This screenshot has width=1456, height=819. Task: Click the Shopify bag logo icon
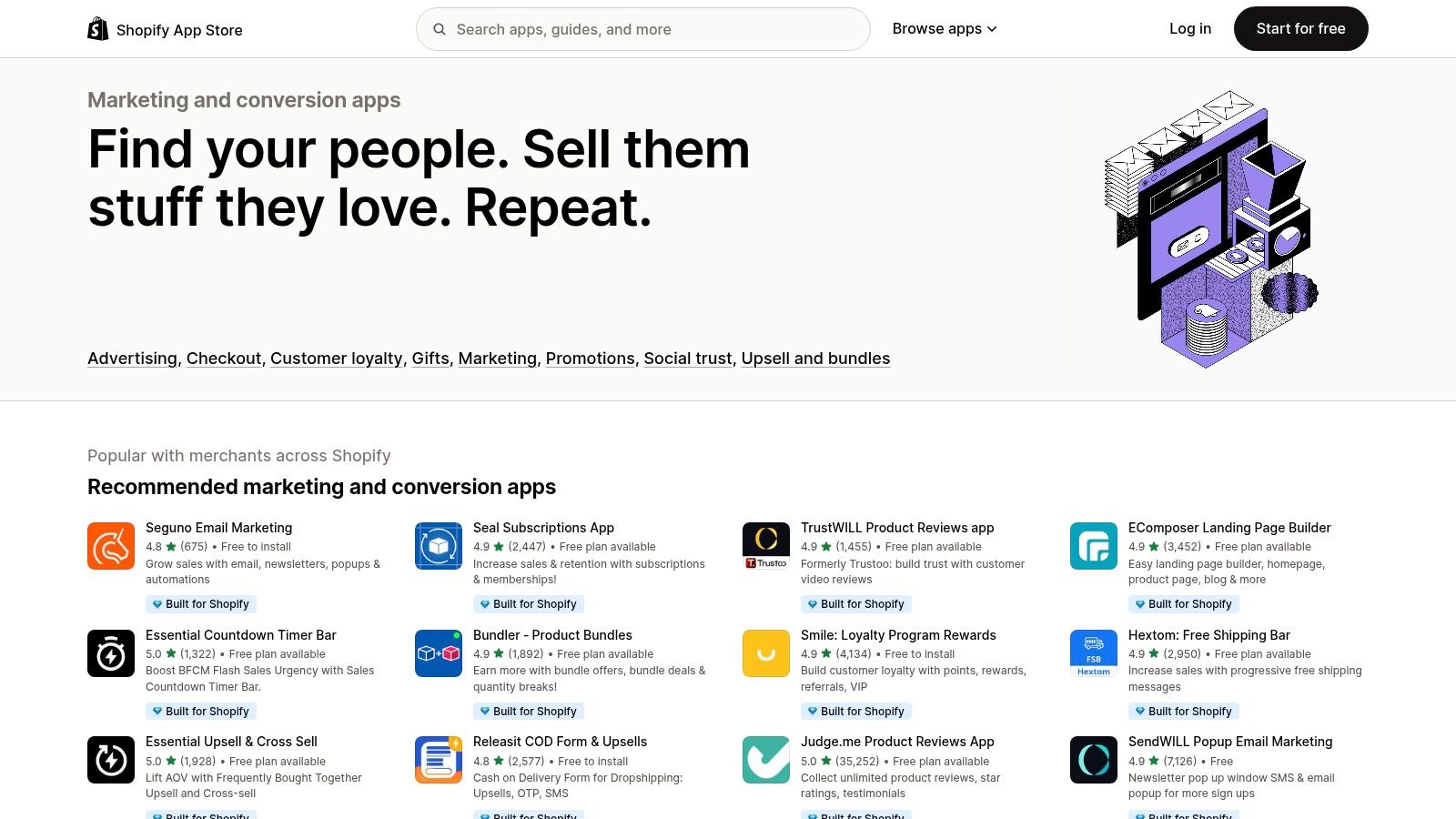[96, 28]
